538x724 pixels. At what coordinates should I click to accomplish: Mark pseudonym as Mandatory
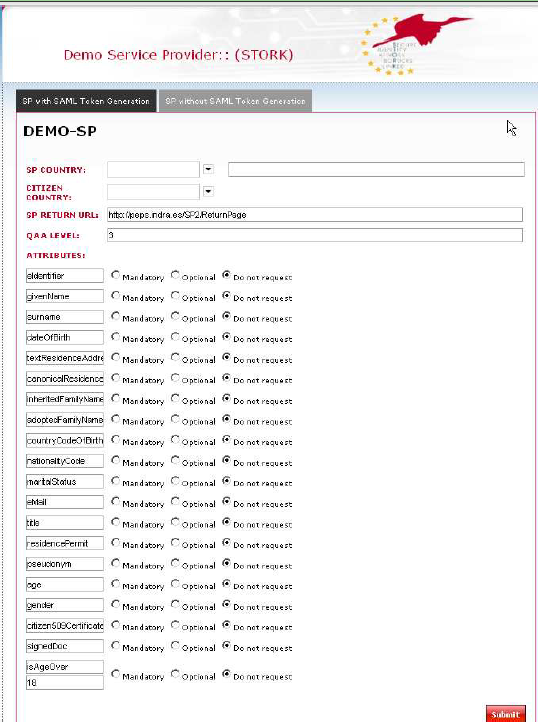(x=115, y=563)
